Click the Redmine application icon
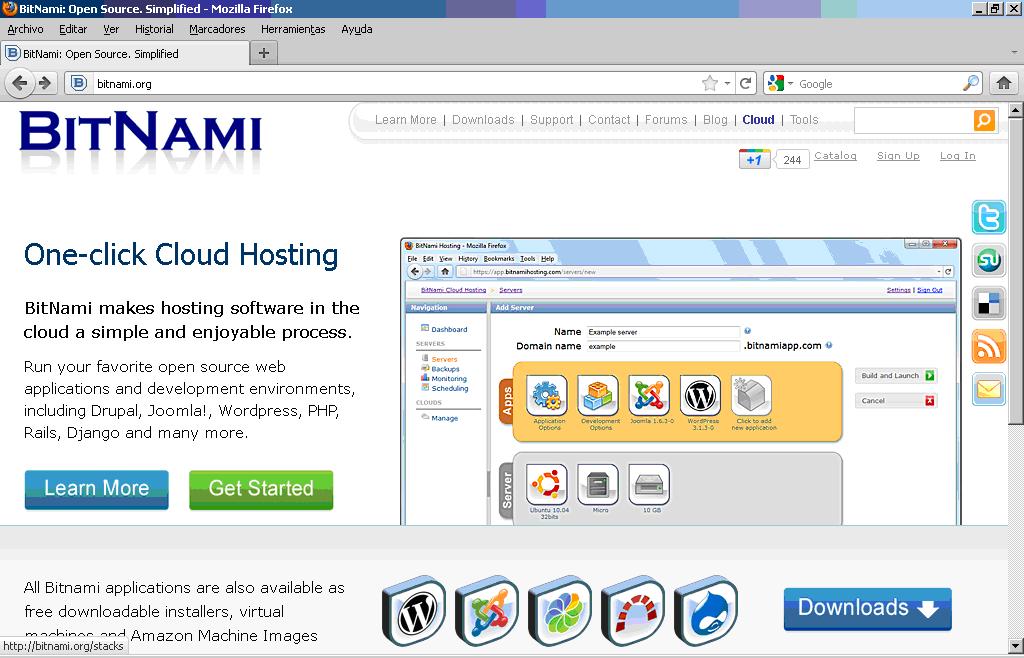This screenshot has width=1024, height=658. click(632, 610)
